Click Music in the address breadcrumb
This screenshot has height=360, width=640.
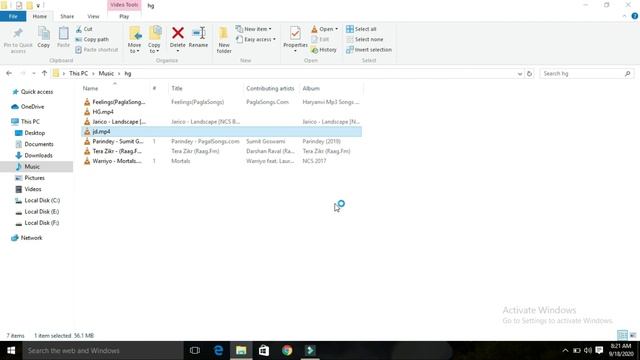pos(106,73)
